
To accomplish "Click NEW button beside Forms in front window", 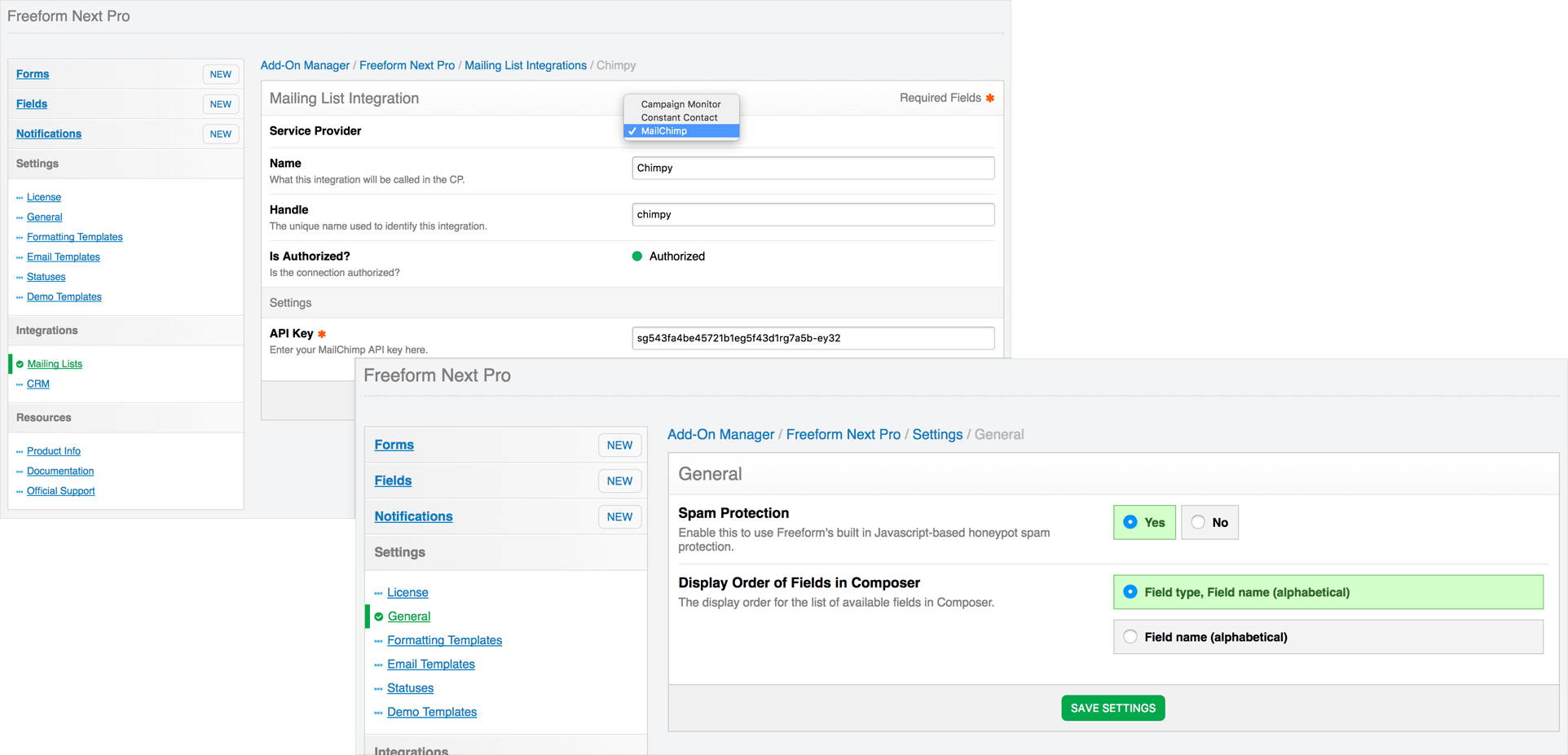I will coord(619,446).
